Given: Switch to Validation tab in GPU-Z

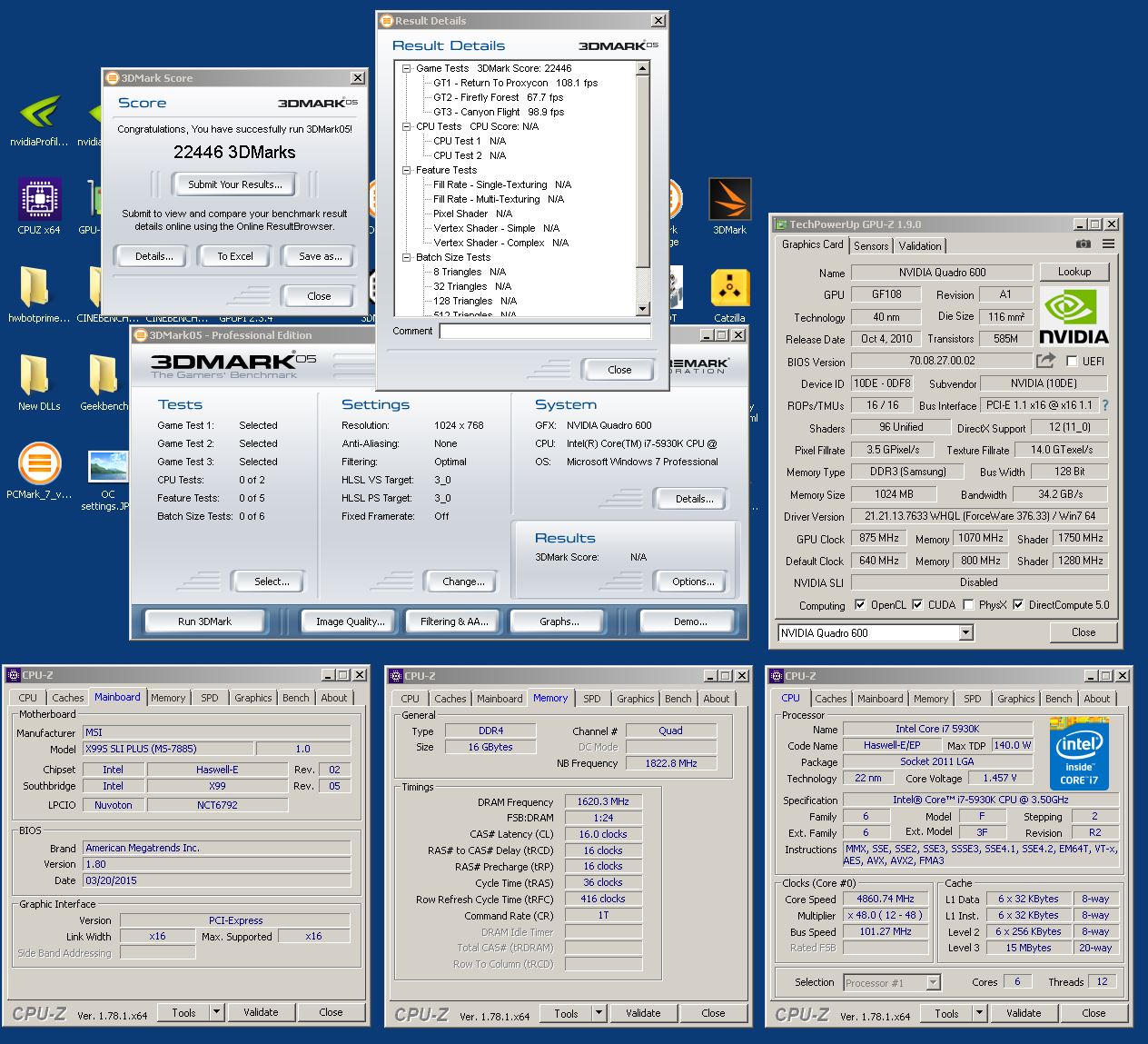Looking at the screenshot, I should click(920, 245).
